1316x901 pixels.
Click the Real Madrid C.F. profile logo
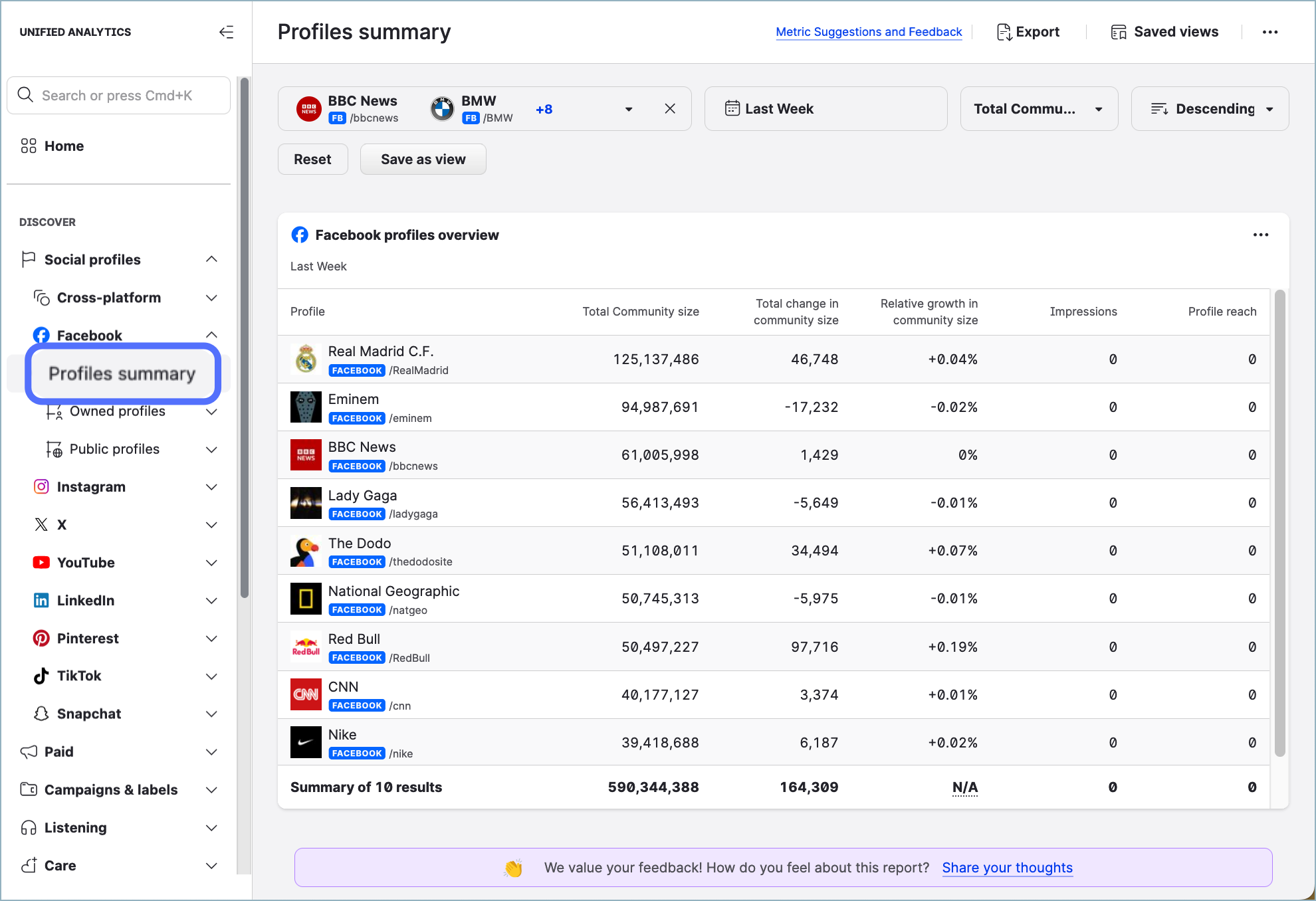(x=306, y=359)
